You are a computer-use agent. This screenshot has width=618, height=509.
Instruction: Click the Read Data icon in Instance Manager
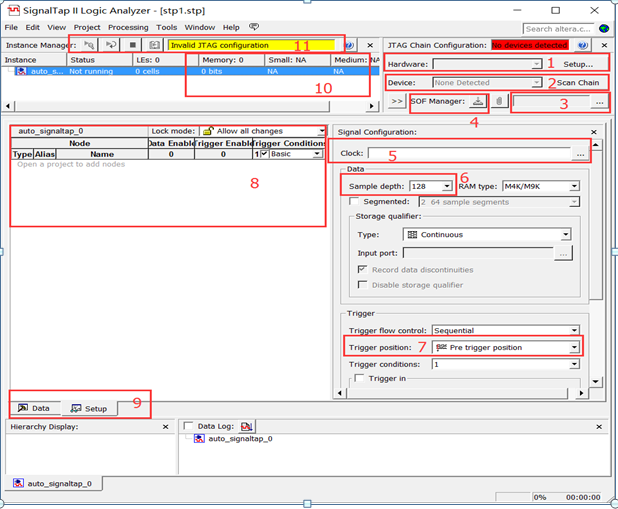coord(154,45)
